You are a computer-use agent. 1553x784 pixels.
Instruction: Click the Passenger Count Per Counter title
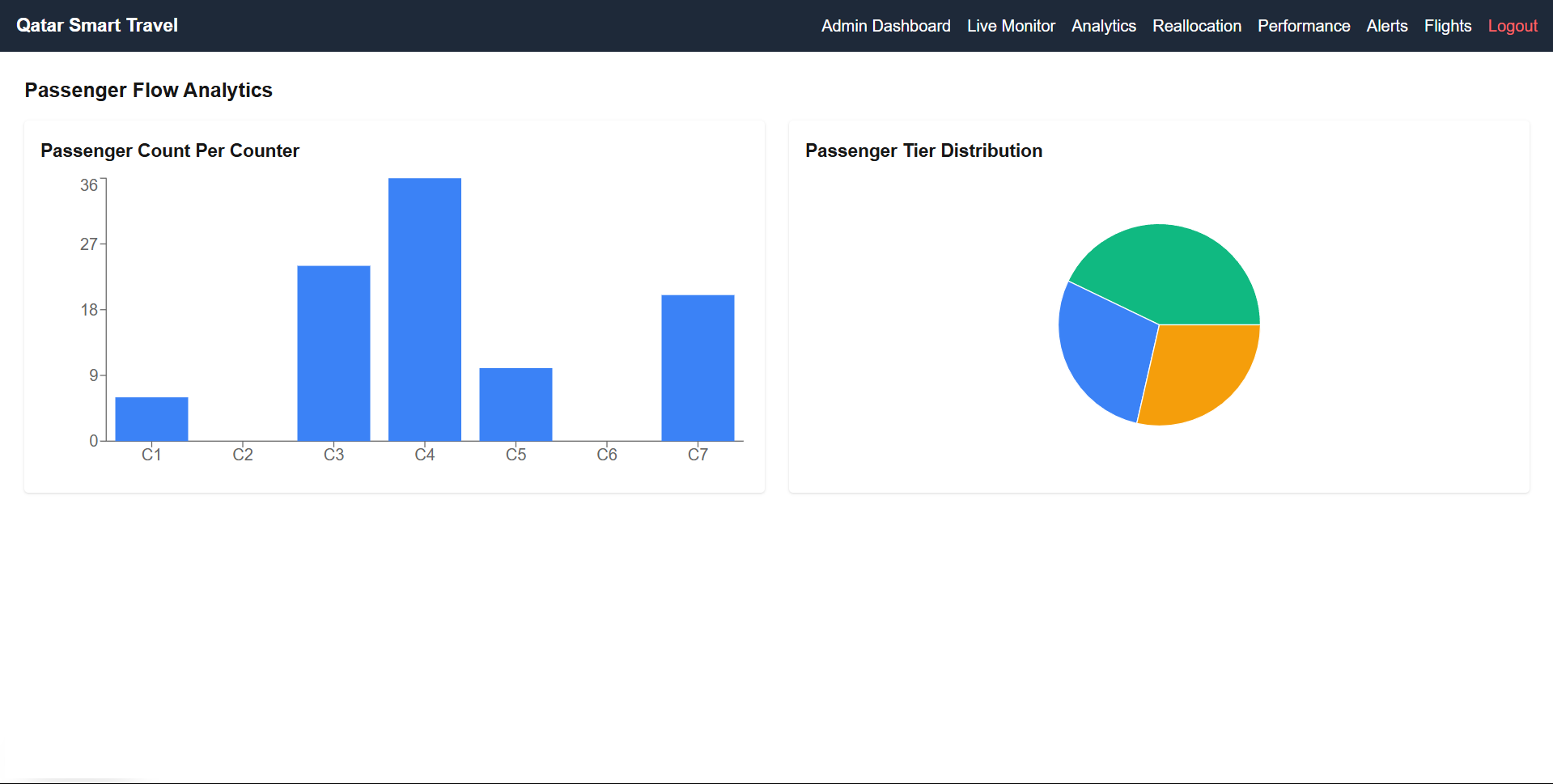point(170,150)
